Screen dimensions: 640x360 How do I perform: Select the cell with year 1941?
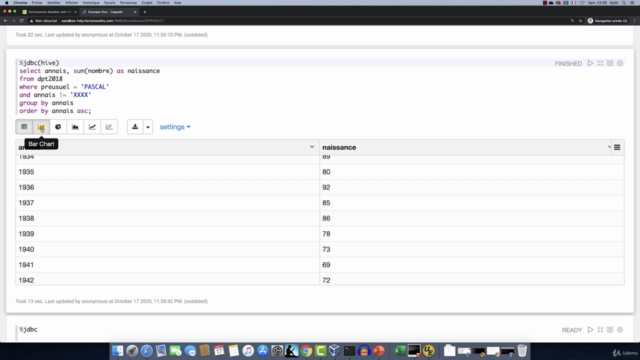[x=167, y=265]
